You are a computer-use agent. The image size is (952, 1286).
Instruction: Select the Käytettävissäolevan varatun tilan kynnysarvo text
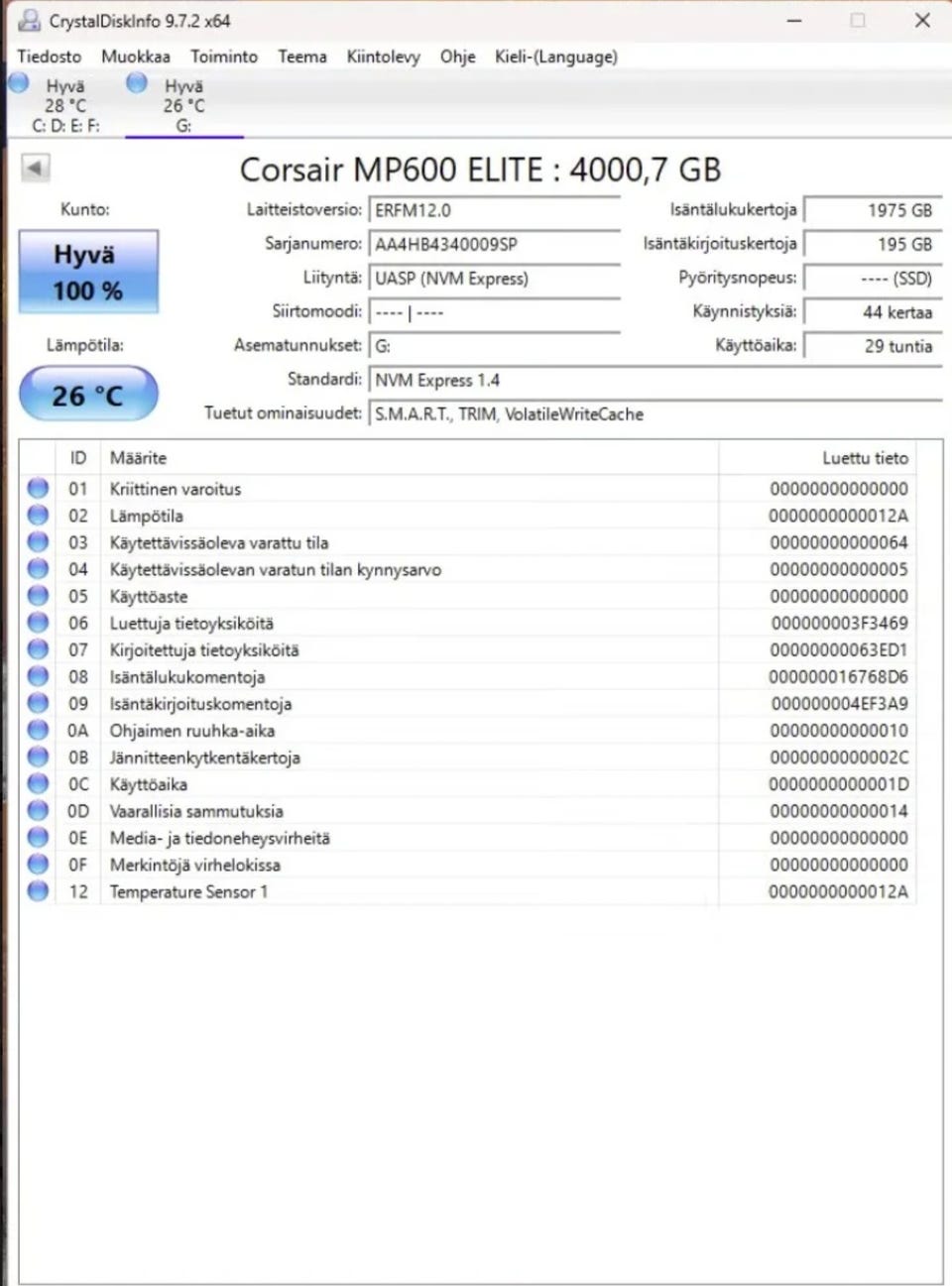pos(276,569)
